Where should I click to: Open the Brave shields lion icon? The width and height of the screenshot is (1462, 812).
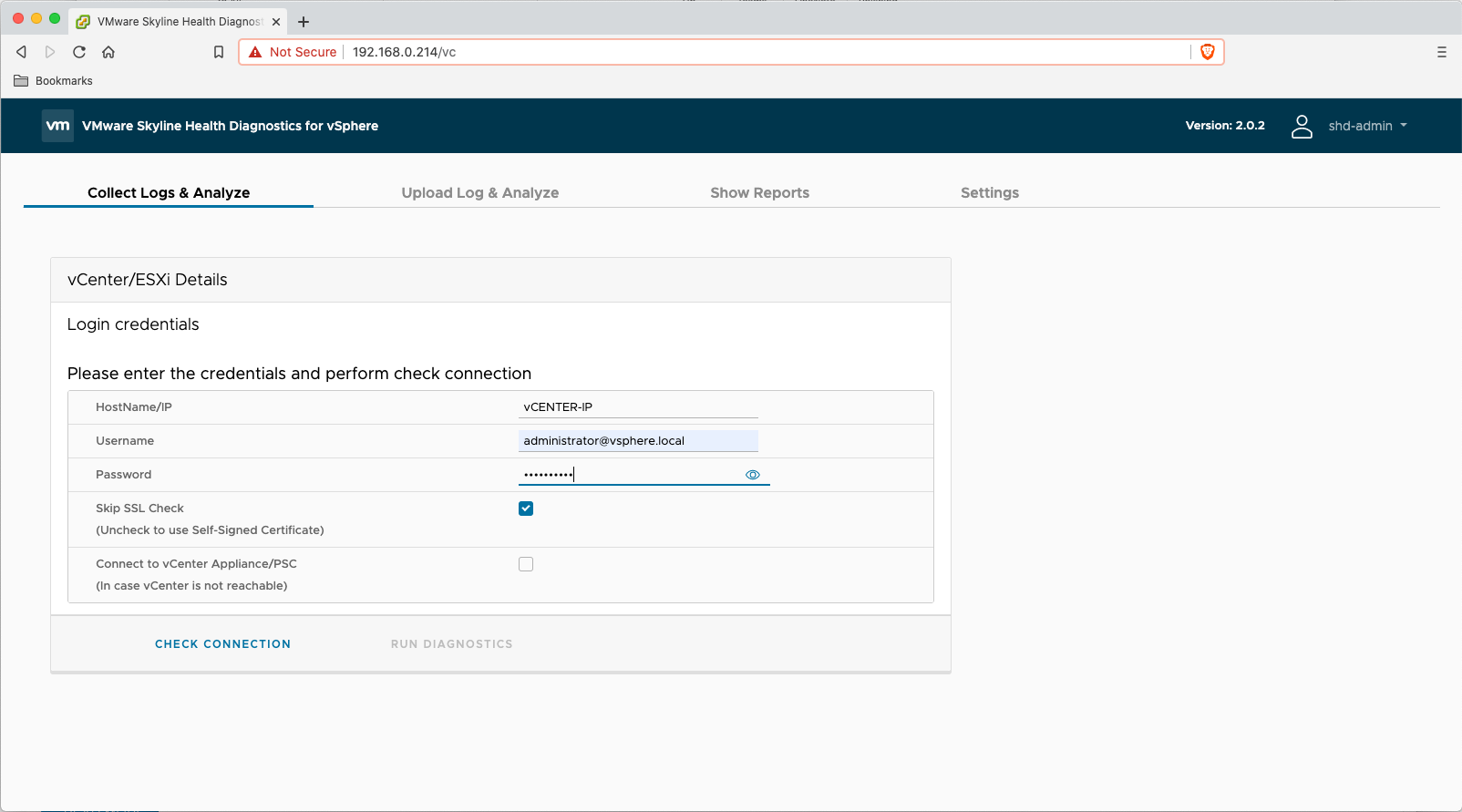pyautogui.click(x=1208, y=52)
